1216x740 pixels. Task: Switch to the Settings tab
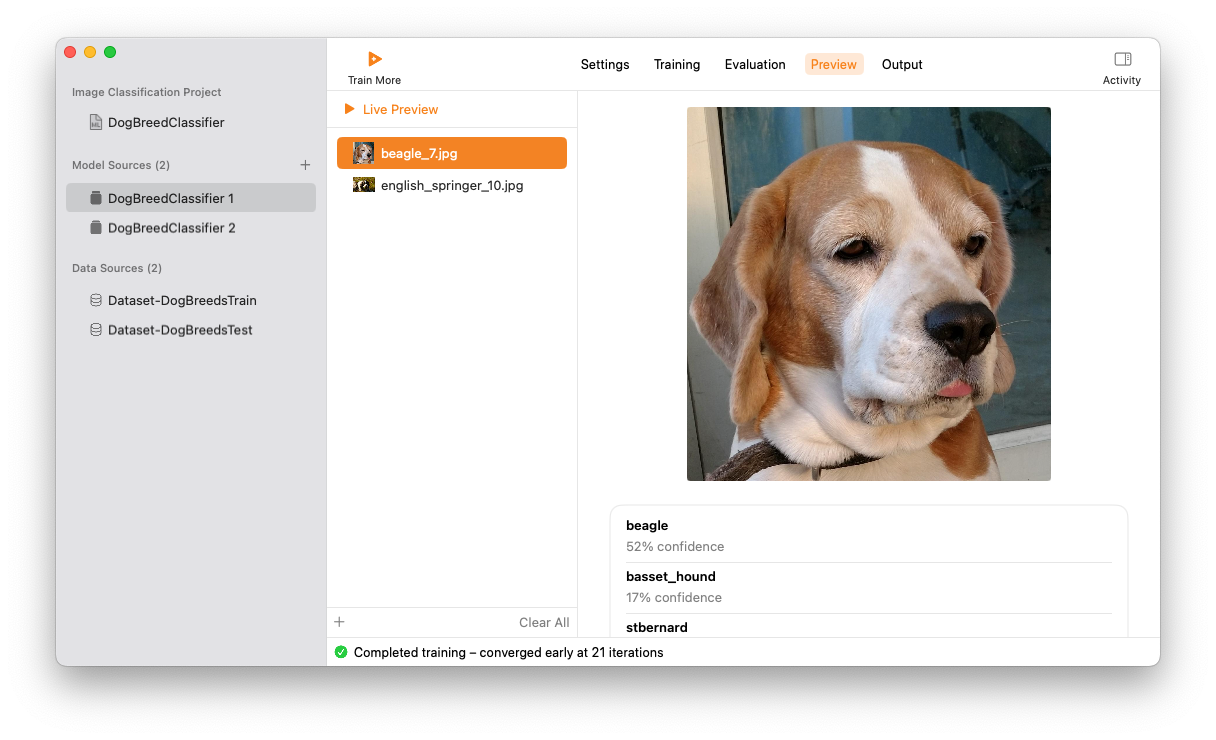[x=605, y=64]
